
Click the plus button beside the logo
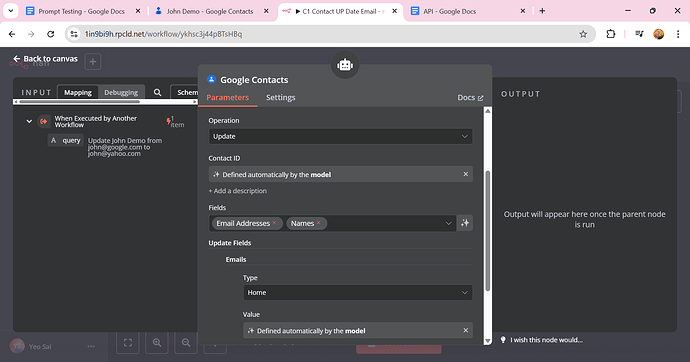pyautogui.click(x=93, y=62)
